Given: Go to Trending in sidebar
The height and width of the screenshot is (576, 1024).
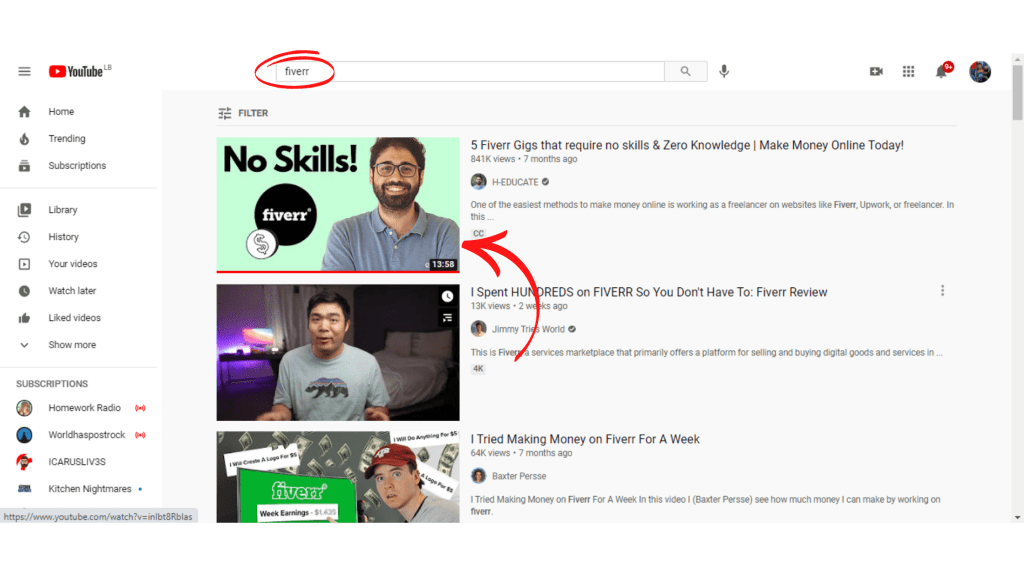Looking at the screenshot, I should tap(67, 138).
